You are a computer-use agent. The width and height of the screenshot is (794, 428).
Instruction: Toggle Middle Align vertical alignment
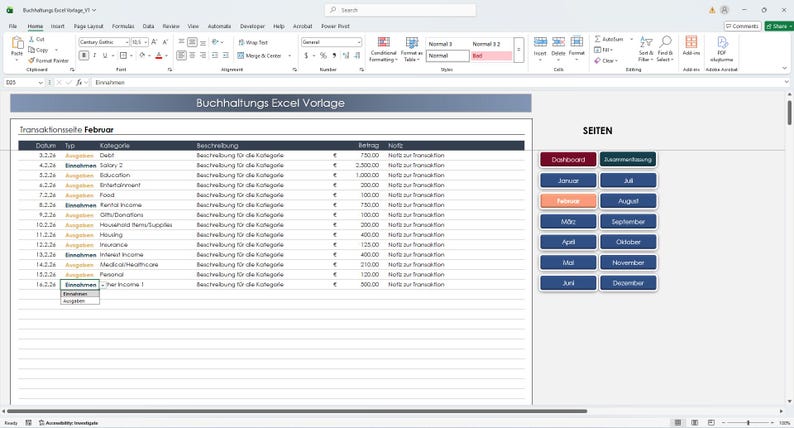pos(192,43)
